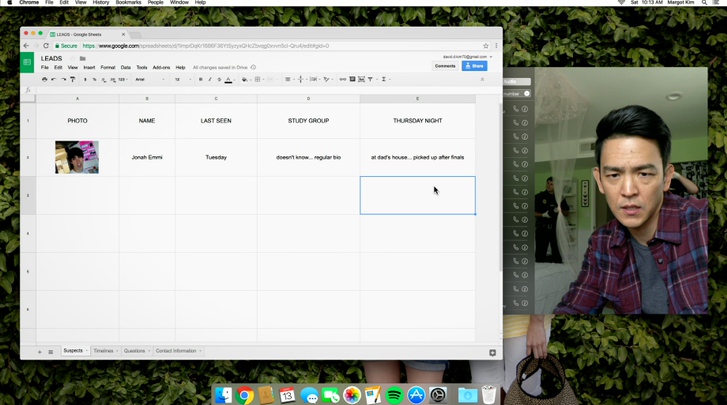Open the Bookmarks menu in macOS menu bar

[x=128, y=3]
